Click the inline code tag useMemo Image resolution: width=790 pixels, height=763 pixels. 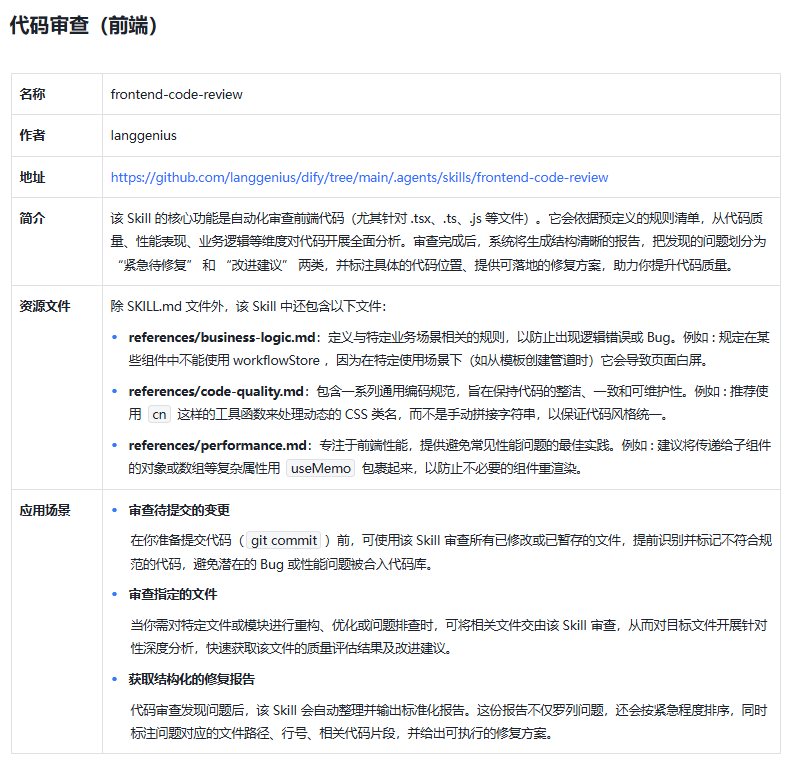pos(320,468)
